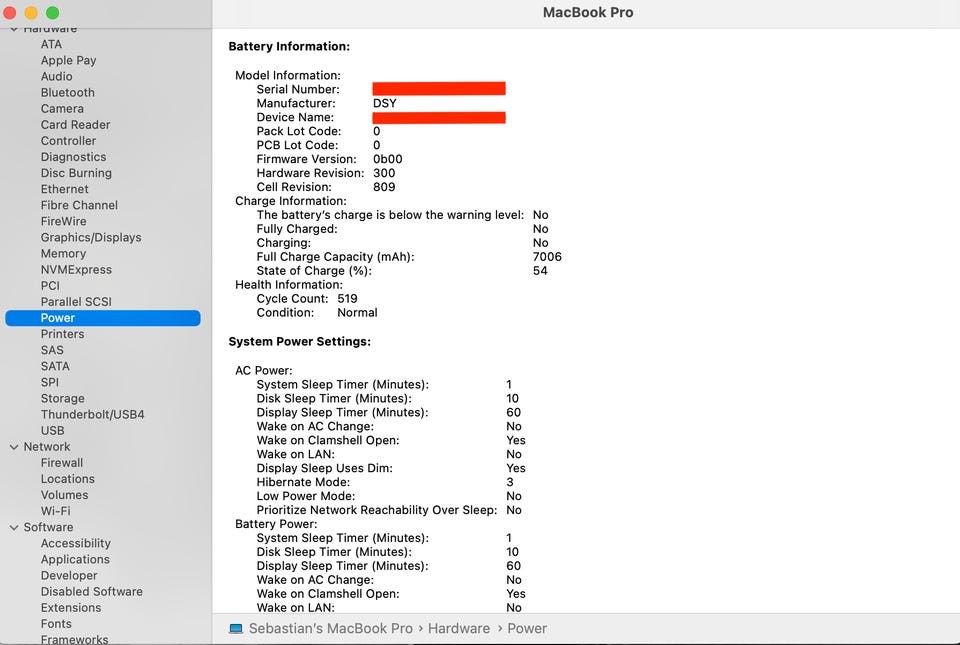Minimize window with the yellow button
This screenshot has width=960, height=645.
tap(31, 12)
